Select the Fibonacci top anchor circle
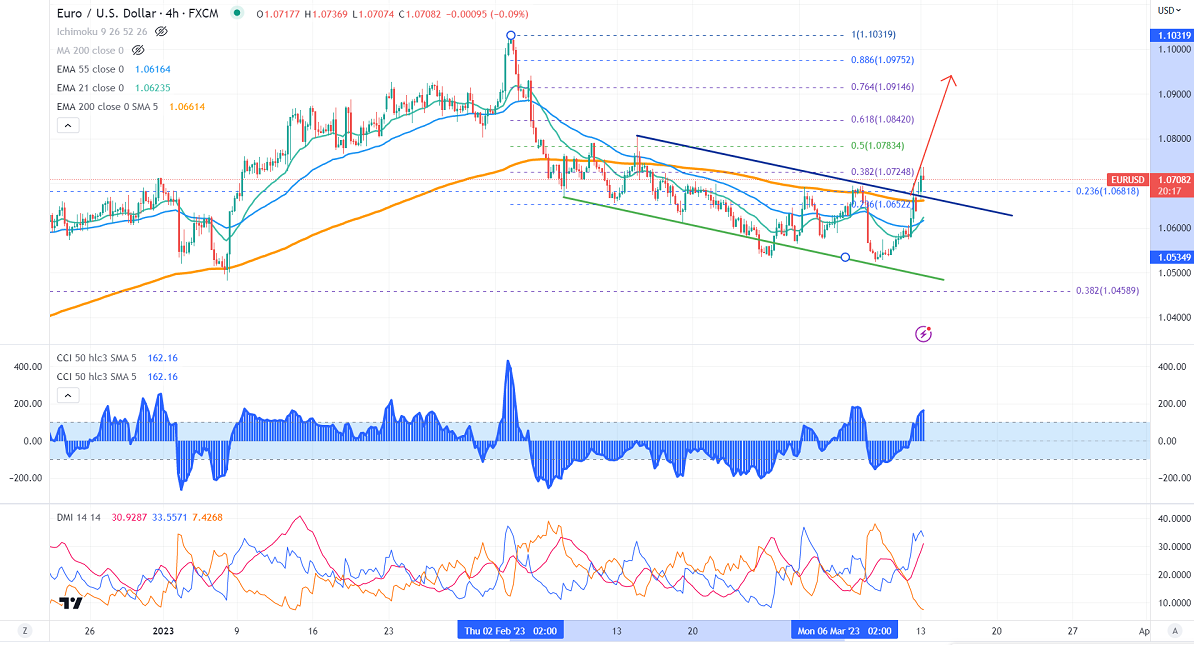Viewport: 1194px width, 645px height. 511,35
